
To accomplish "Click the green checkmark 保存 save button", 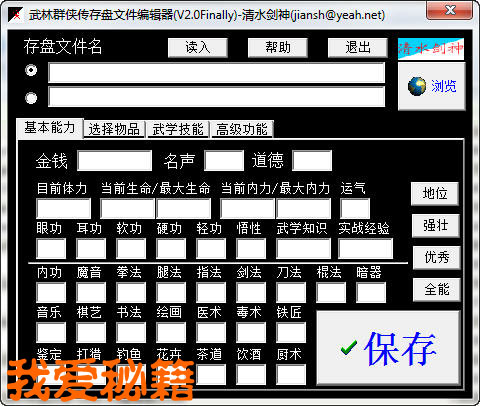I will tap(388, 349).
